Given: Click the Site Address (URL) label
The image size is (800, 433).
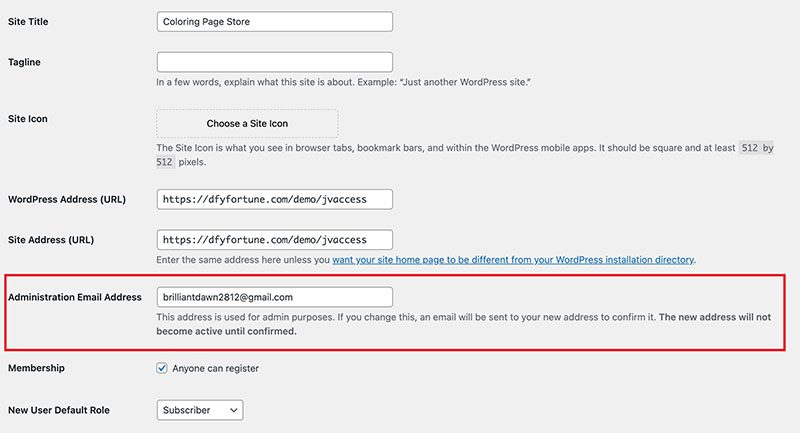Looking at the screenshot, I should tap(51, 240).
